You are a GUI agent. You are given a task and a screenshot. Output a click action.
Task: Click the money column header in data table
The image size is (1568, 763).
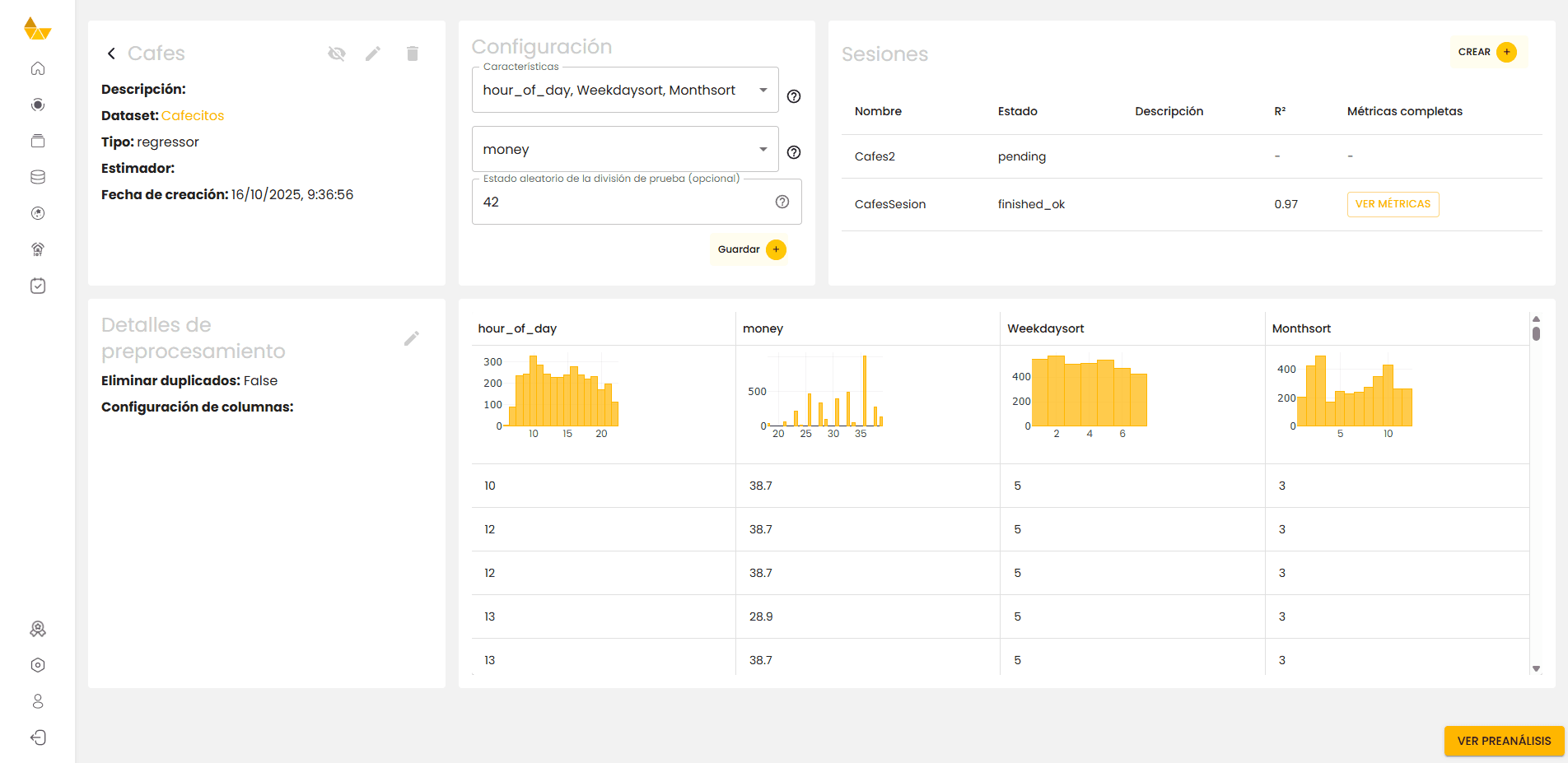[x=763, y=328]
